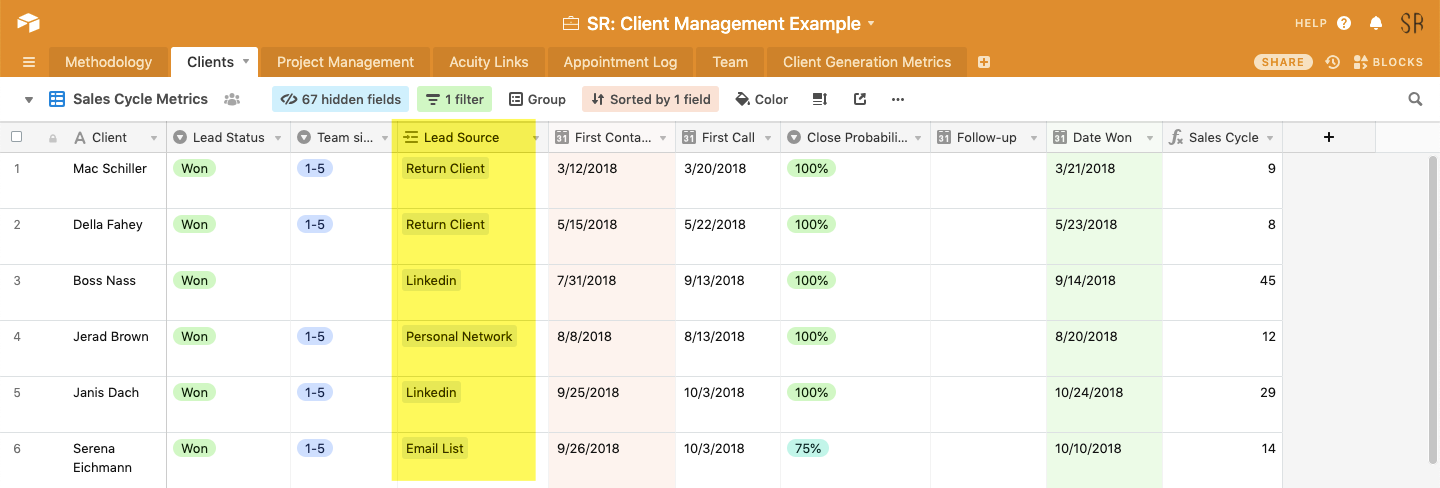
Task: Open the Appointment Log tab
Action: click(620, 62)
